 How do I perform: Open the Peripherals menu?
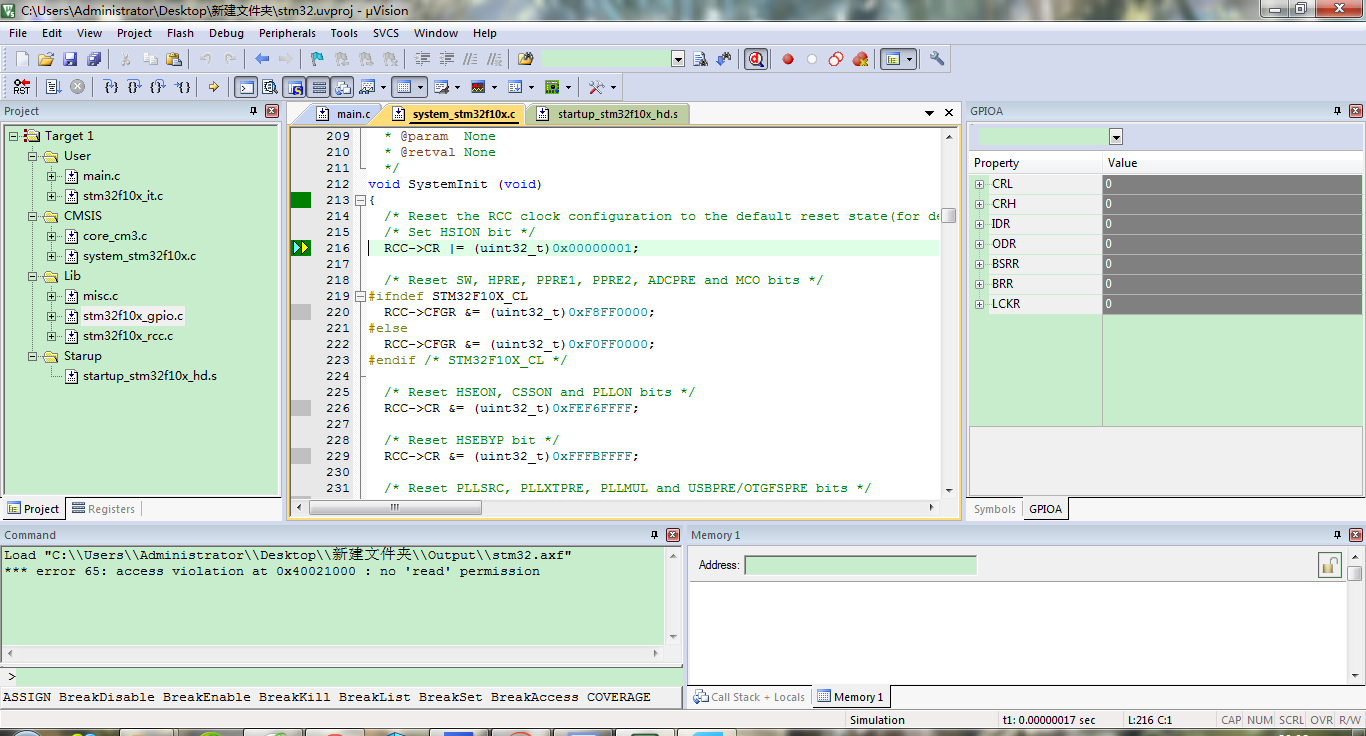click(x=287, y=33)
